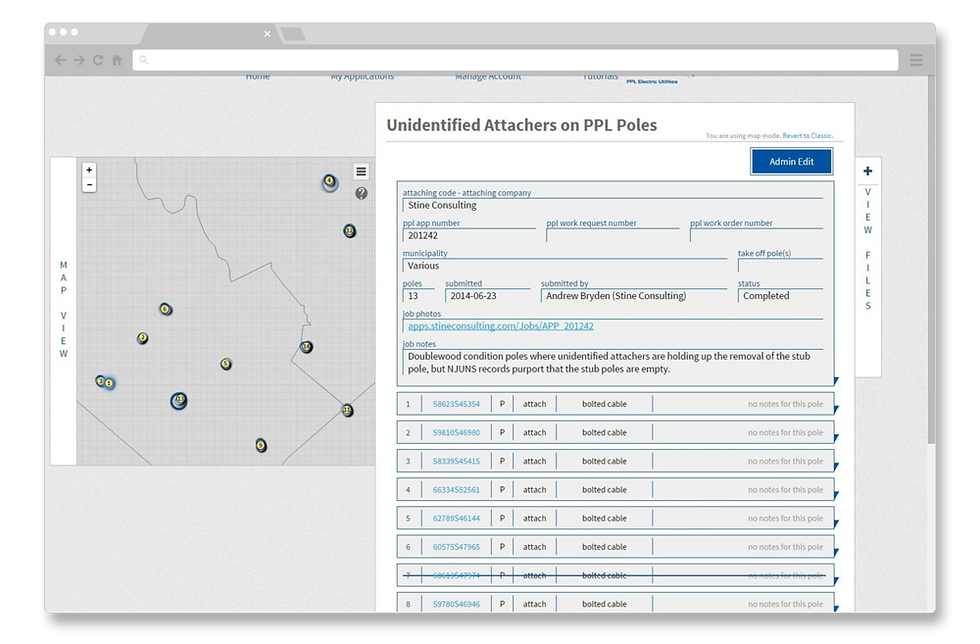This screenshot has width=980, height=644.
Task: Expand corner triangle of pole row 6
Action: 836,553
